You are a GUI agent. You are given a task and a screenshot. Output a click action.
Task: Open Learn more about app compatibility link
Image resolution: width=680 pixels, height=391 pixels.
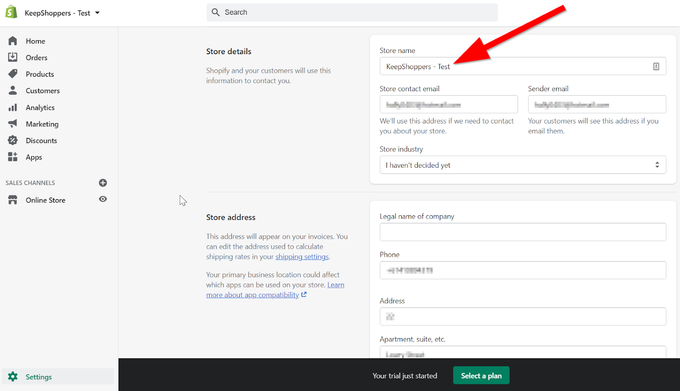coord(275,290)
